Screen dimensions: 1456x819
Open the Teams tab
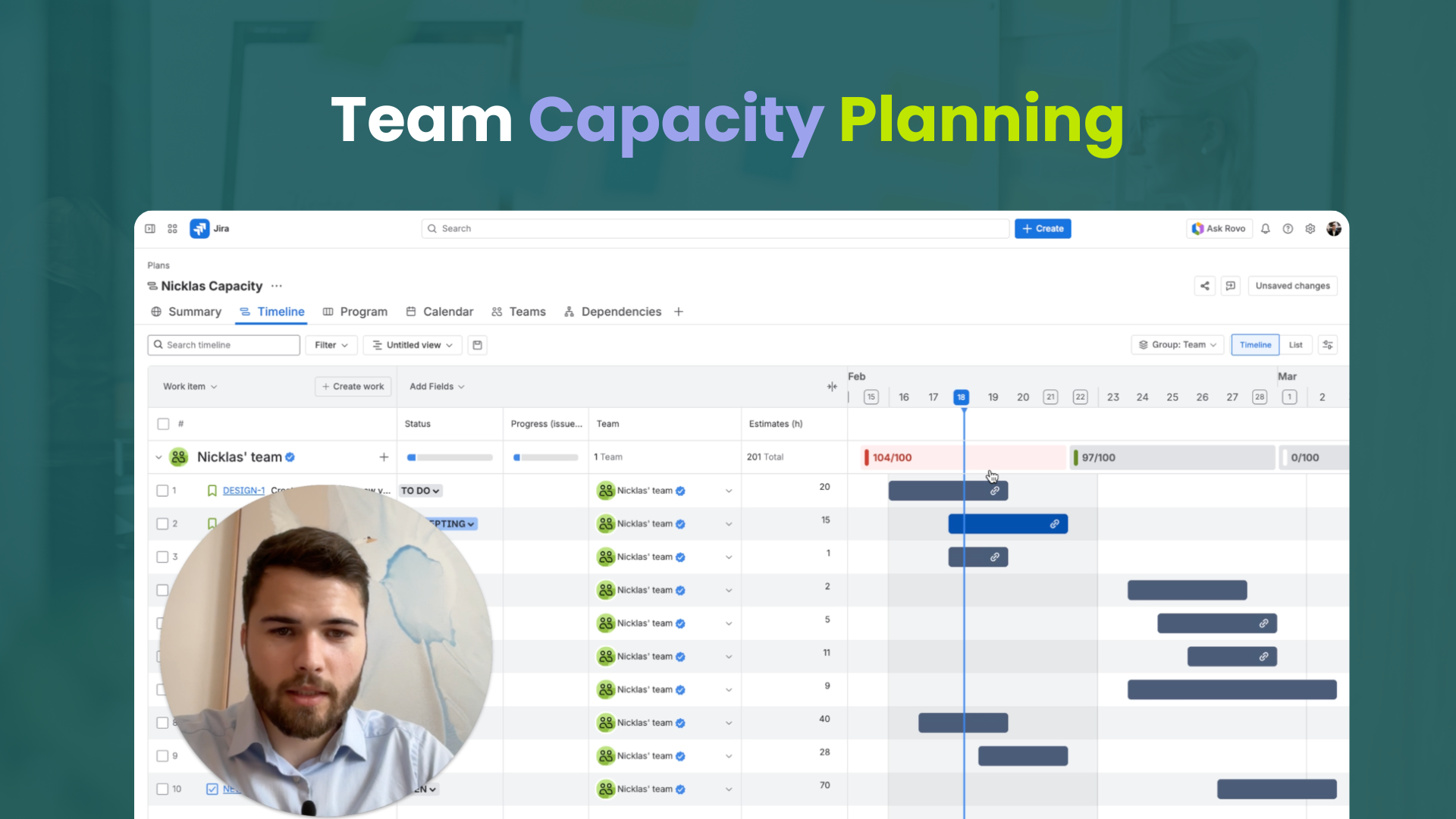(x=519, y=312)
